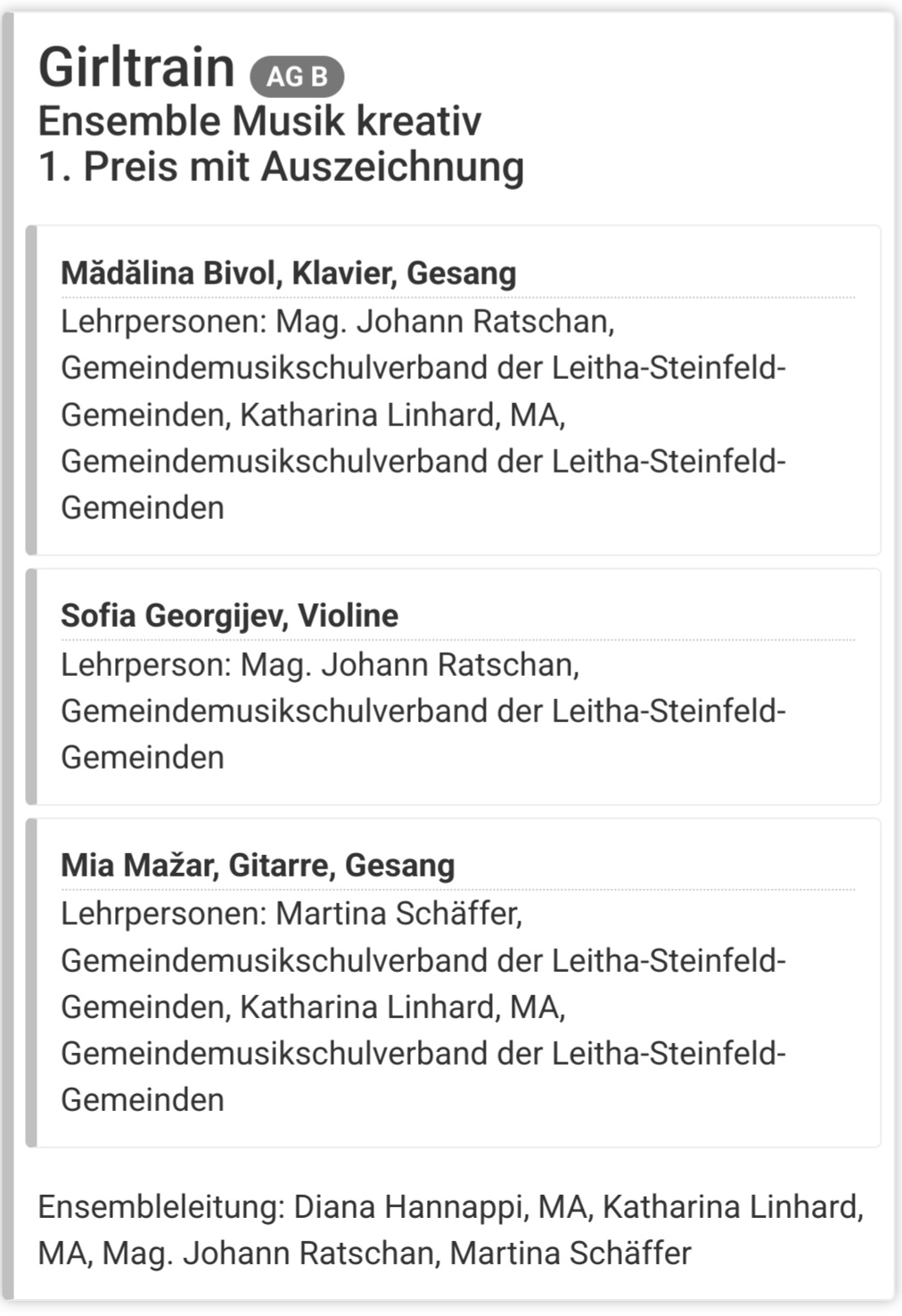The width and height of the screenshot is (902, 1316).
Task: Click the AG B badge
Action: click(x=297, y=77)
